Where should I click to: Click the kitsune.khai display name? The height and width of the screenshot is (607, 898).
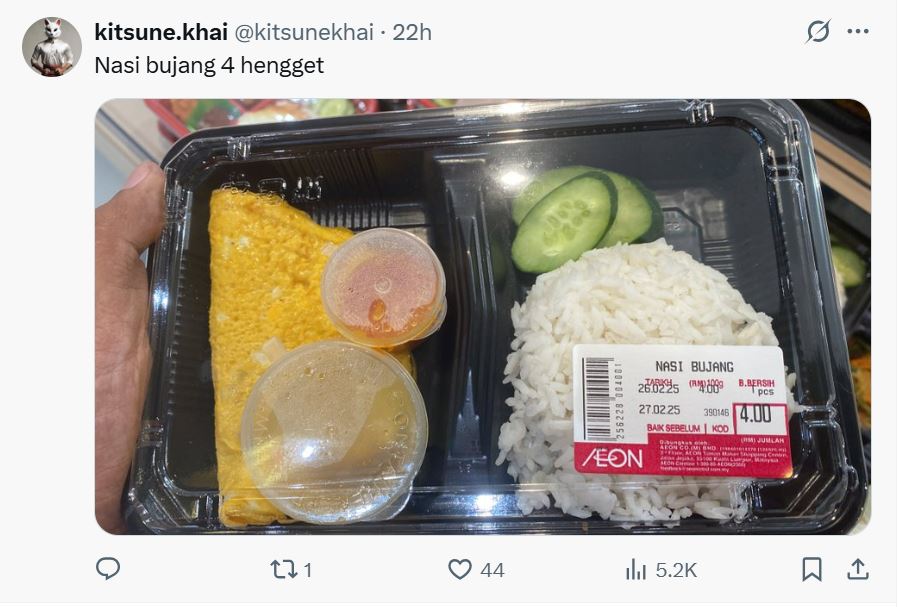pyautogui.click(x=161, y=32)
